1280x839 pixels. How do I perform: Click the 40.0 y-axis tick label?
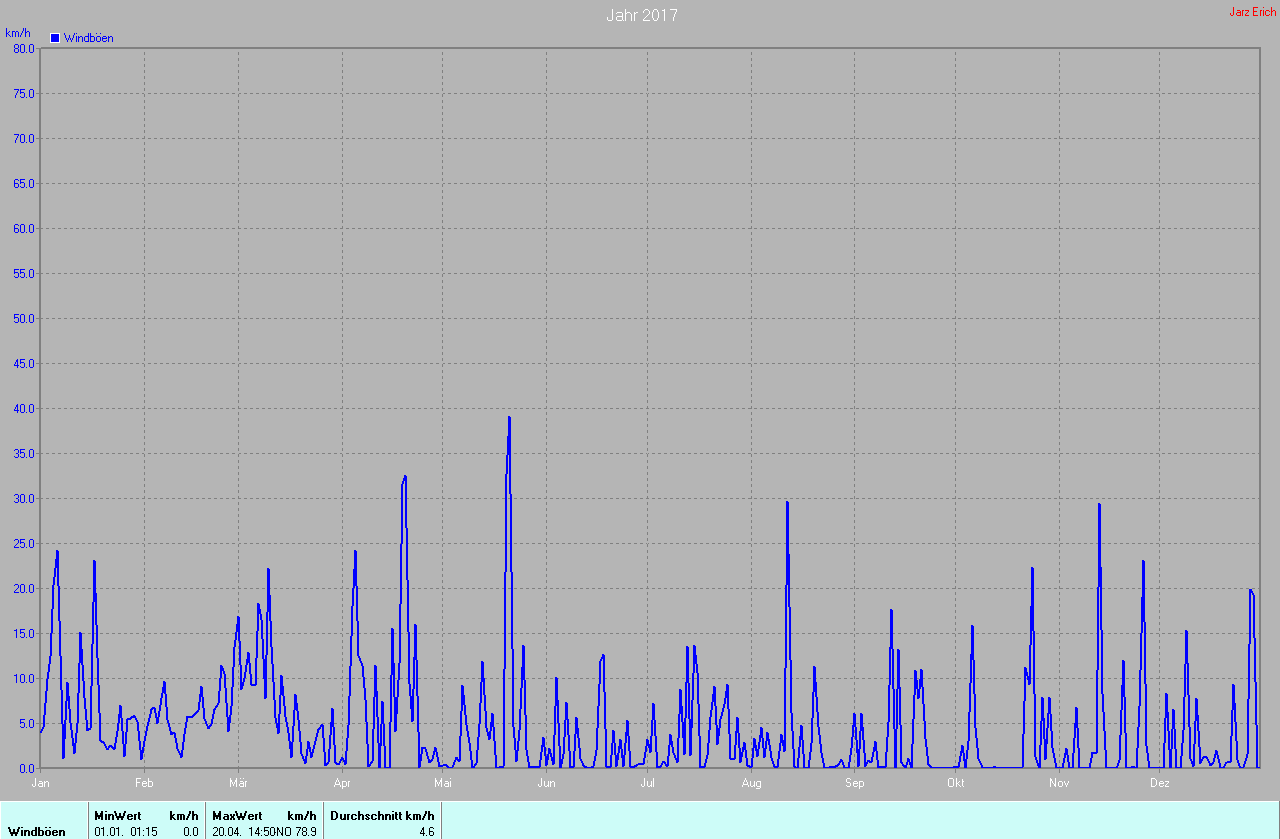click(x=23, y=409)
